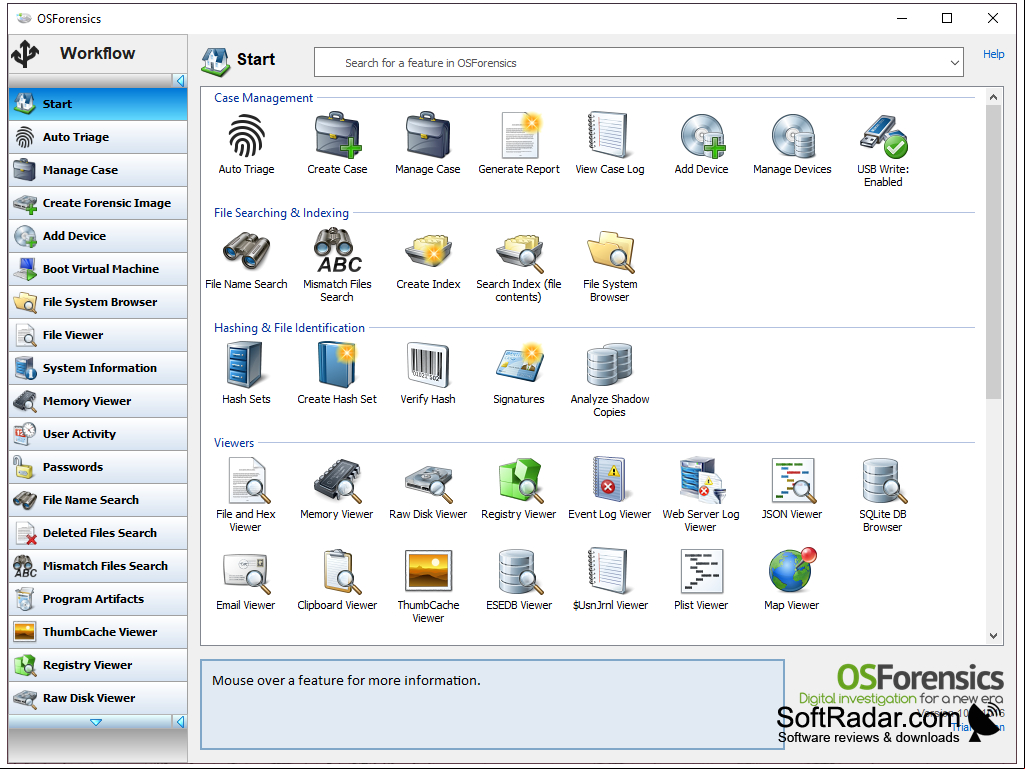Screen dimensions: 1025x769
Task: Open Memory Viewer icon in Viewers section
Action: click(x=337, y=489)
